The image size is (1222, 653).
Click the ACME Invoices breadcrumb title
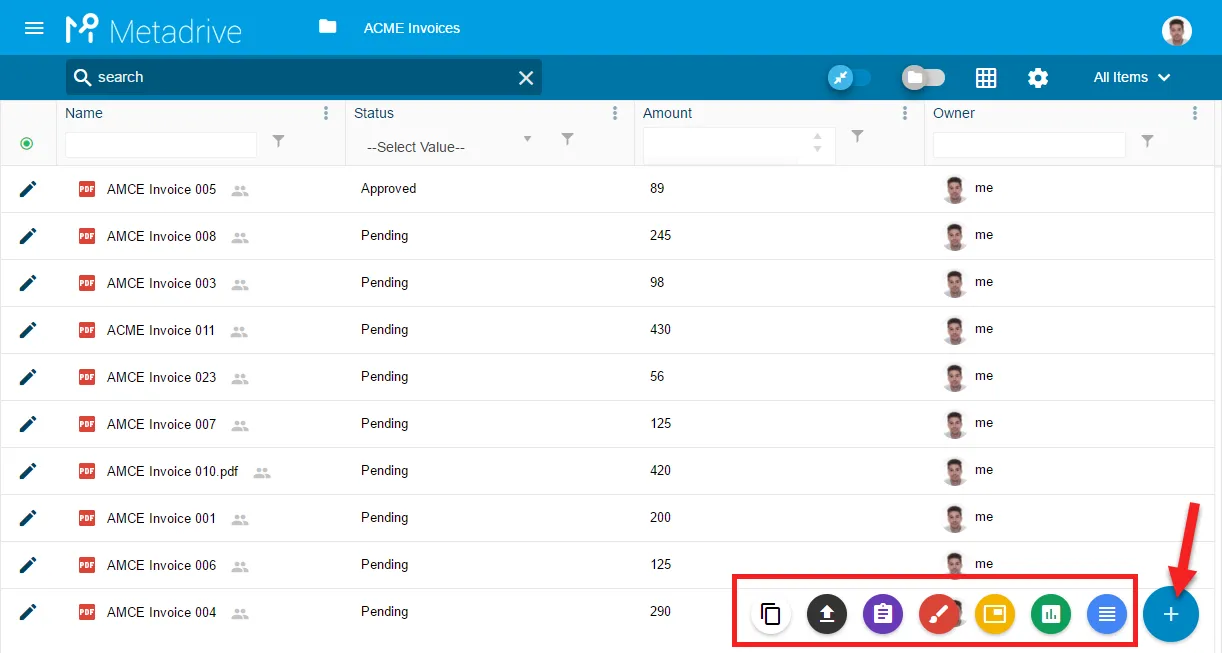coord(412,28)
